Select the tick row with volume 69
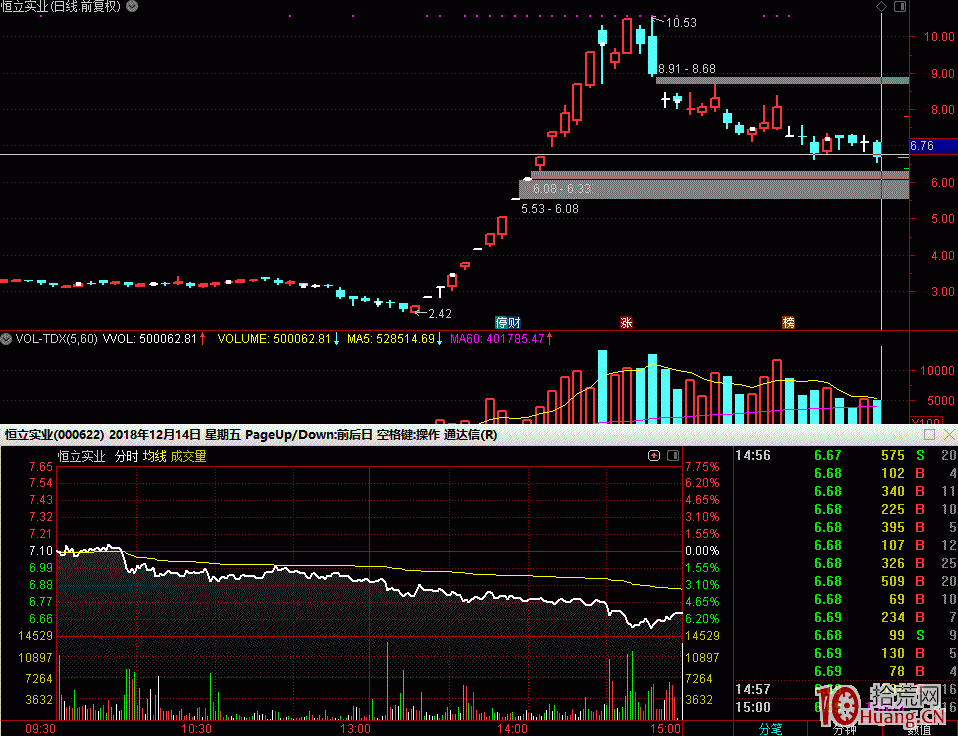958x736 pixels. coord(846,599)
